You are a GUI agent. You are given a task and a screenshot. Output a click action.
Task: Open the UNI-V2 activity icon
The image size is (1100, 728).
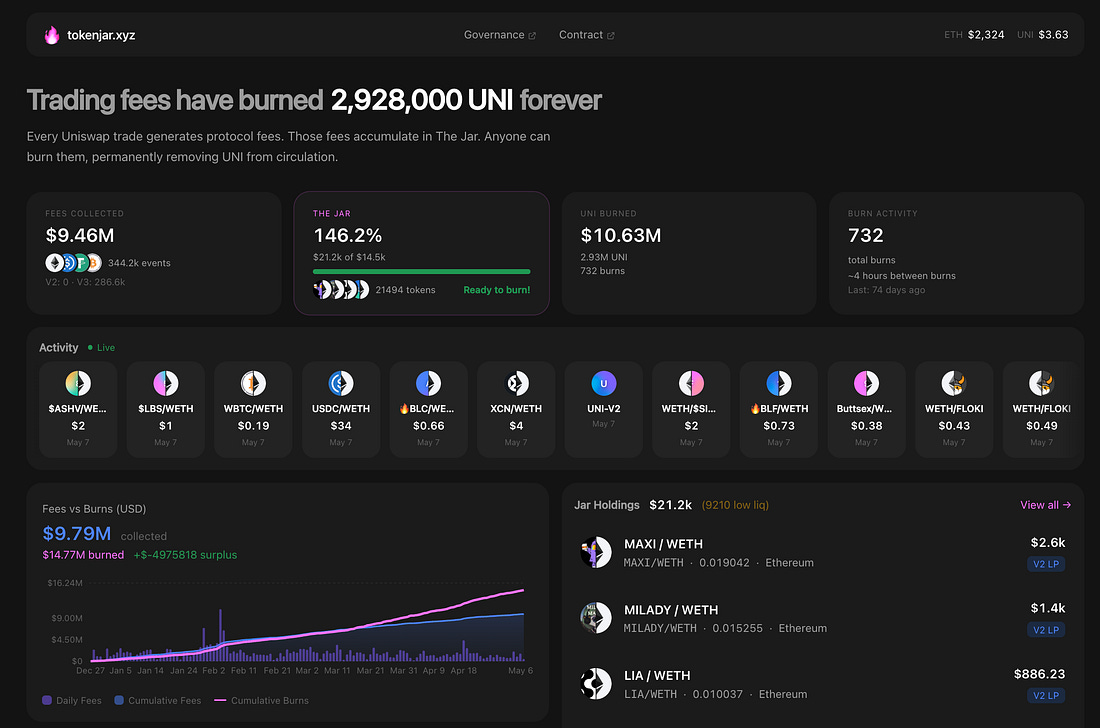point(603,383)
